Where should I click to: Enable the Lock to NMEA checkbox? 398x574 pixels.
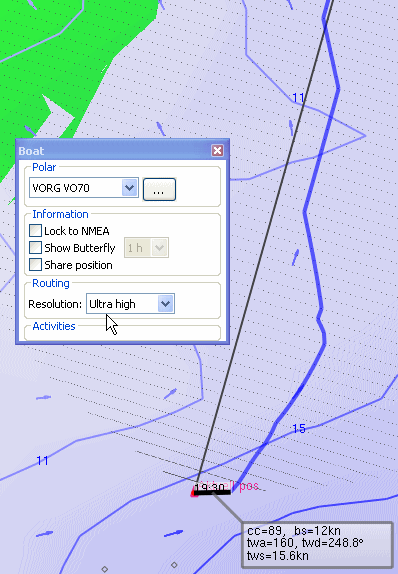coord(36,231)
